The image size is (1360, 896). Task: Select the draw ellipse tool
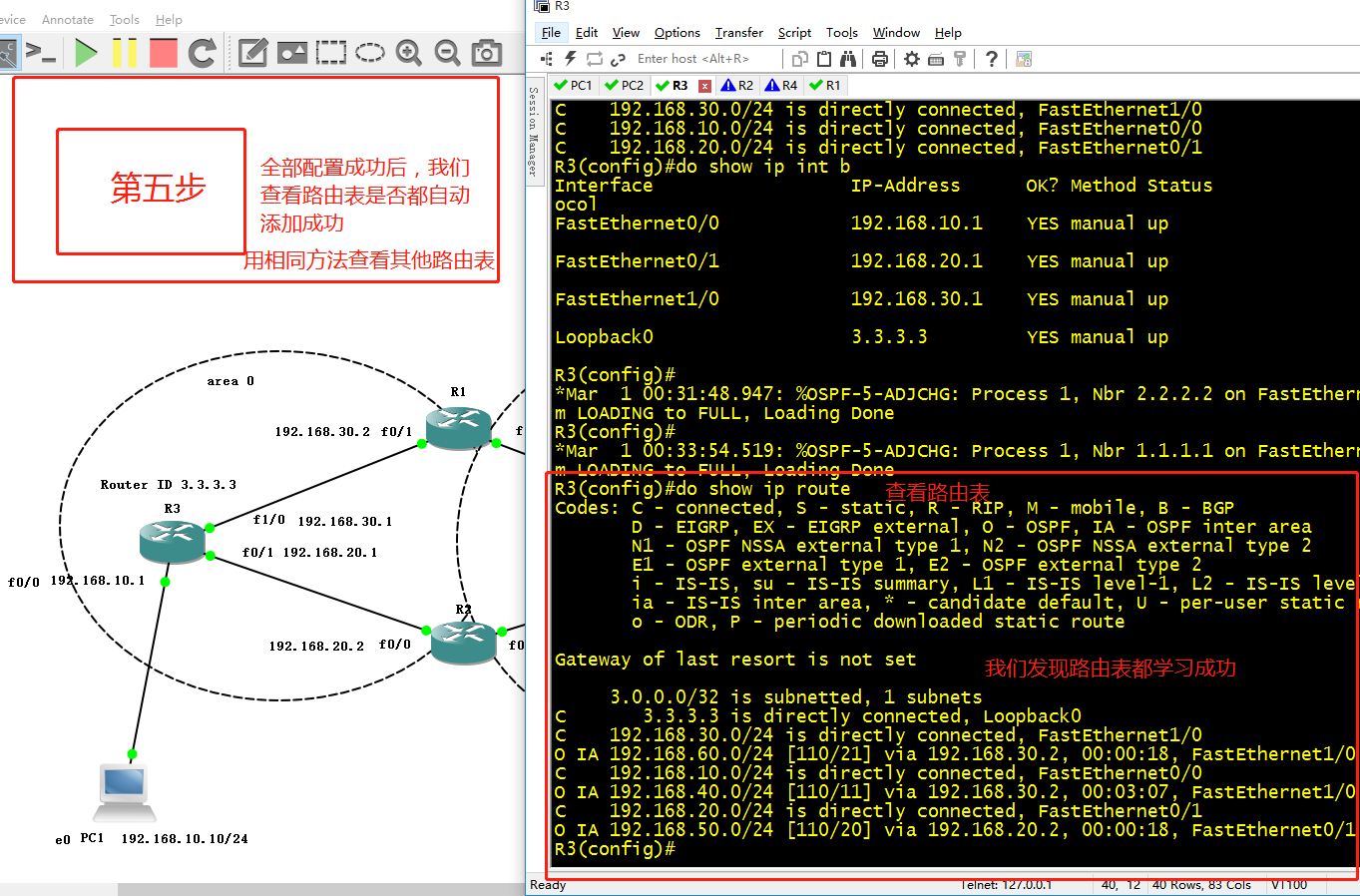click(369, 52)
